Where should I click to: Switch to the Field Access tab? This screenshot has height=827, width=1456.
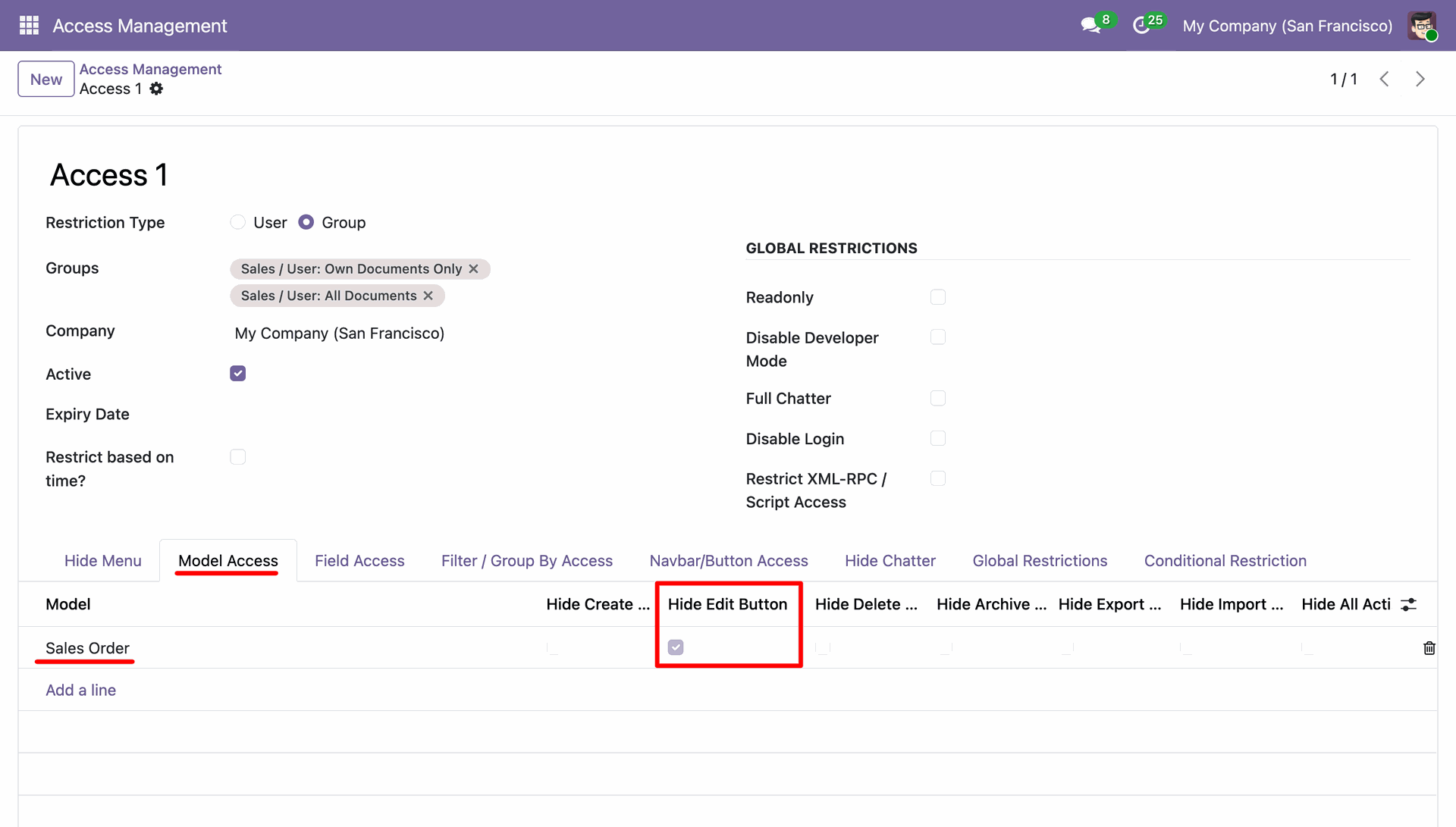(359, 561)
